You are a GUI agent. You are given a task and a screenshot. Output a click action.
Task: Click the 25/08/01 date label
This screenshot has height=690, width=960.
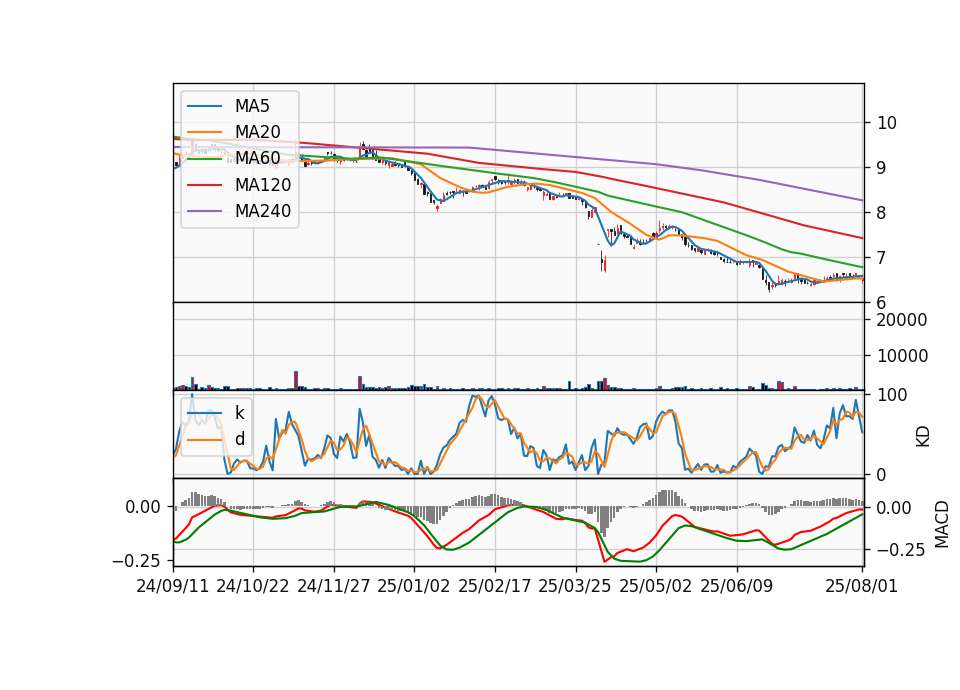point(861,586)
